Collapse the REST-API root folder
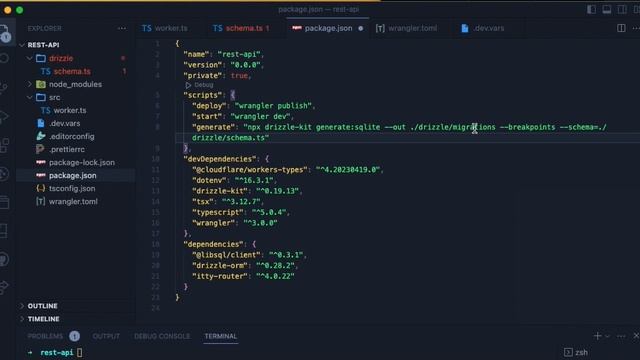This screenshot has width=640, height=360. coord(43,45)
